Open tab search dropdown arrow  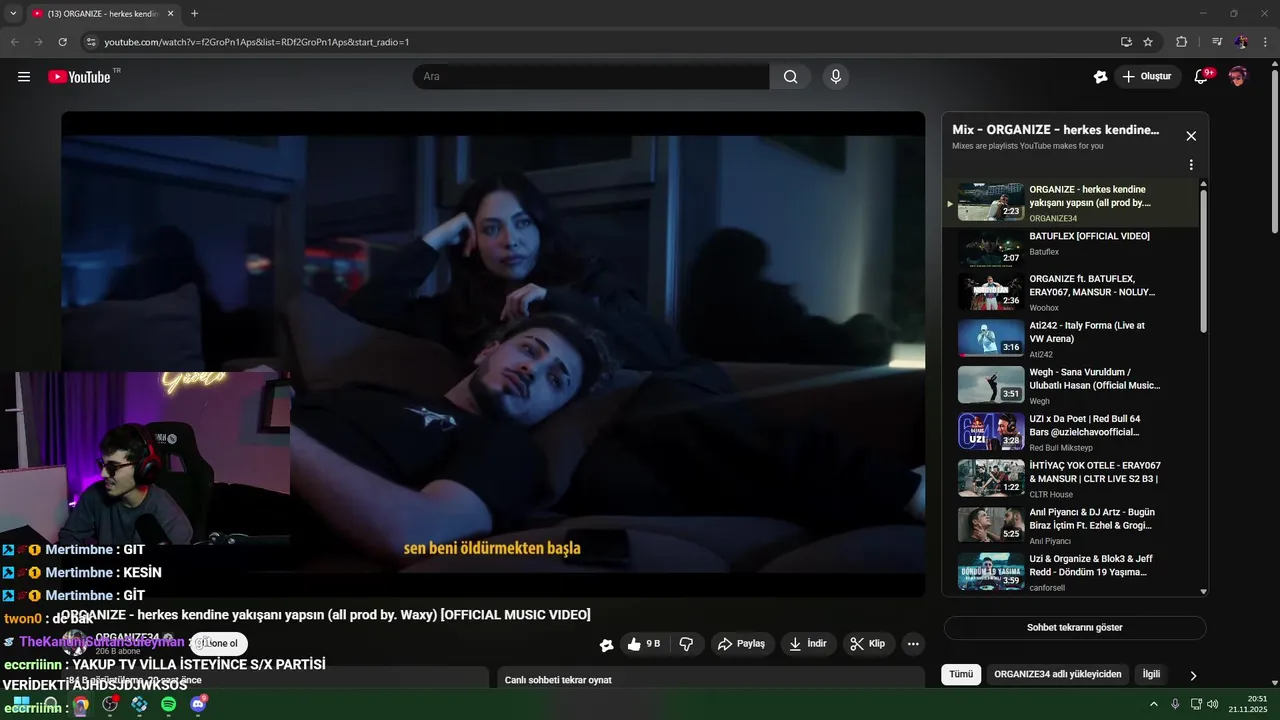(x=13, y=14)
